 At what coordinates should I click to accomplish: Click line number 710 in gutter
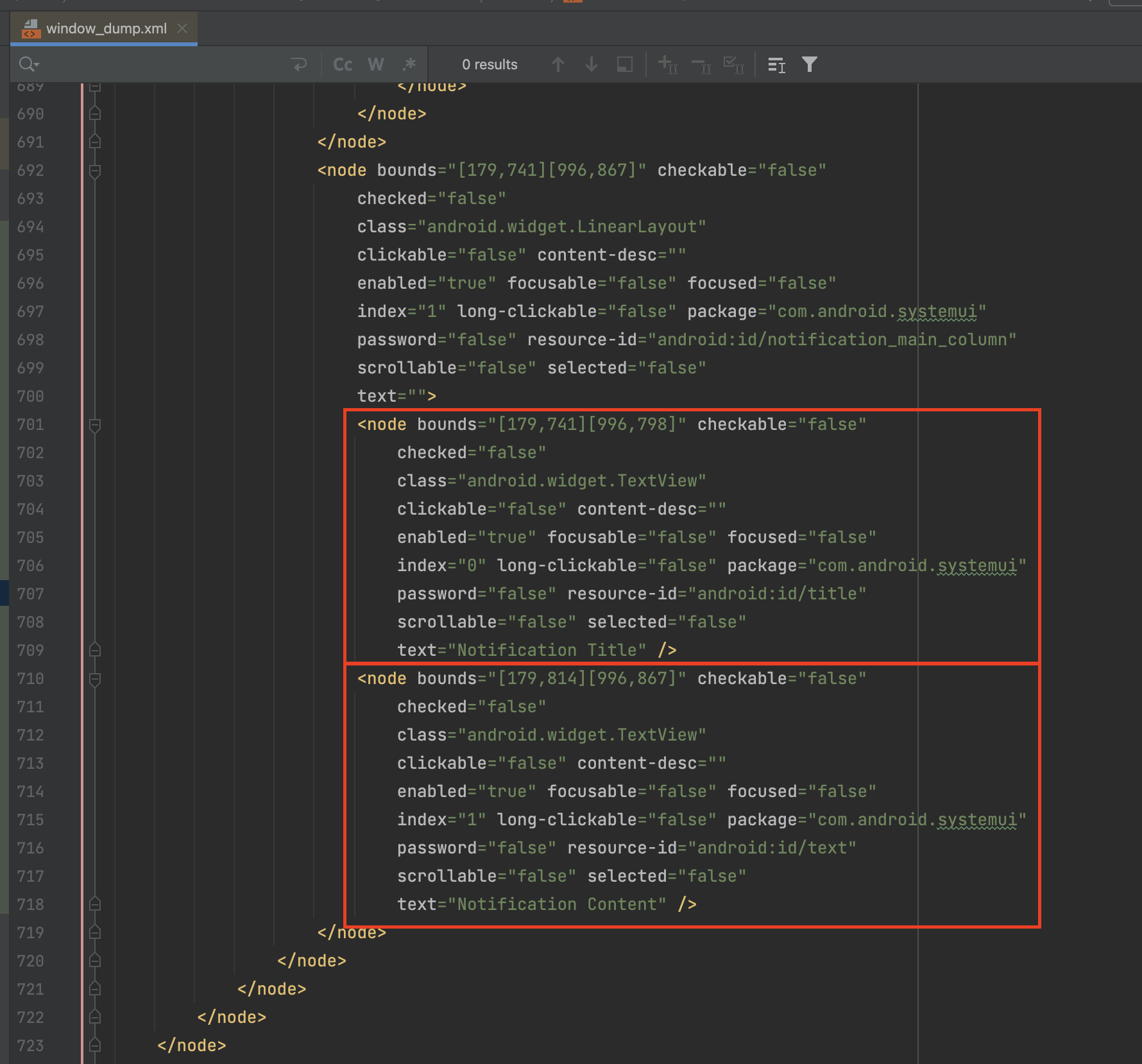tap(30, 678)
